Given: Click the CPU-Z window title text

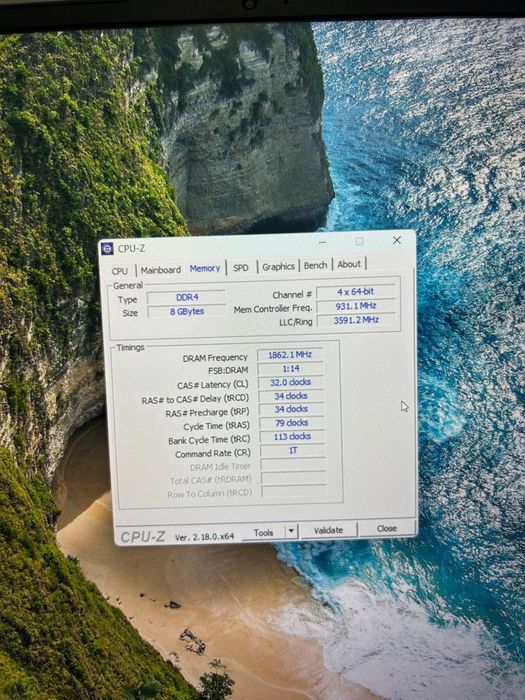Looking at the screenshot, I should click(131, 249).
